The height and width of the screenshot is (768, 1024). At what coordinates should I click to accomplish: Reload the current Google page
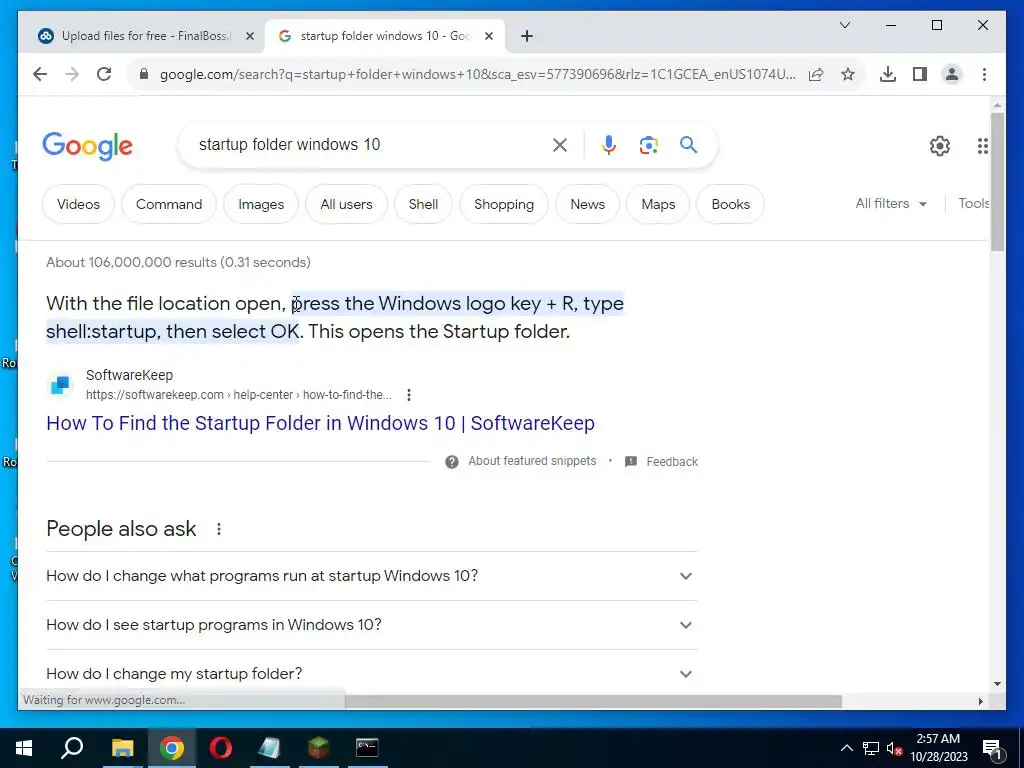coord(104,74)
